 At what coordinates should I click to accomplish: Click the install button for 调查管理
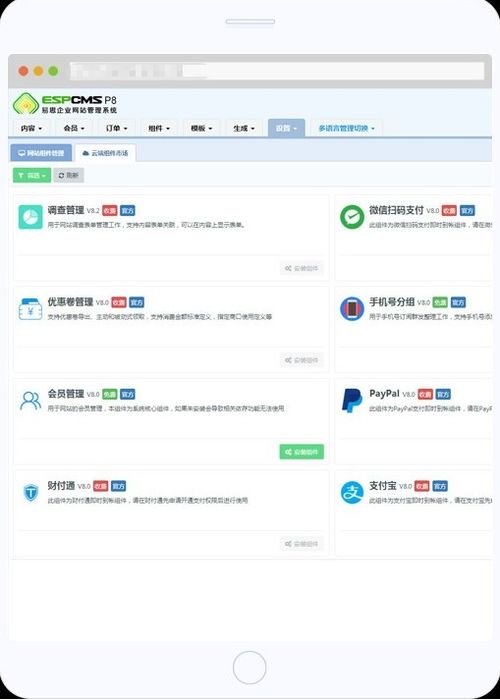point(302,268)
